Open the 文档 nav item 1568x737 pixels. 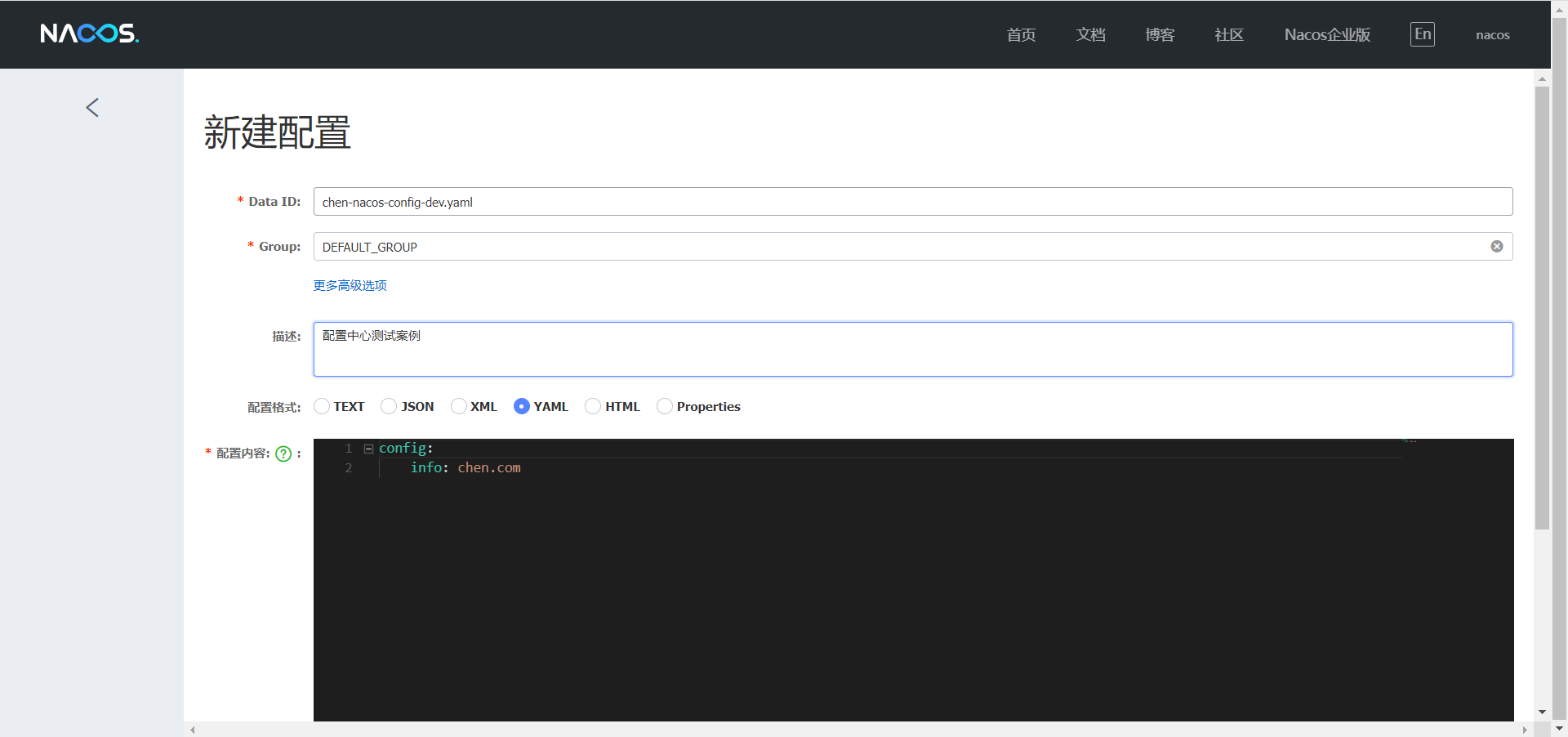(1090, 34)
